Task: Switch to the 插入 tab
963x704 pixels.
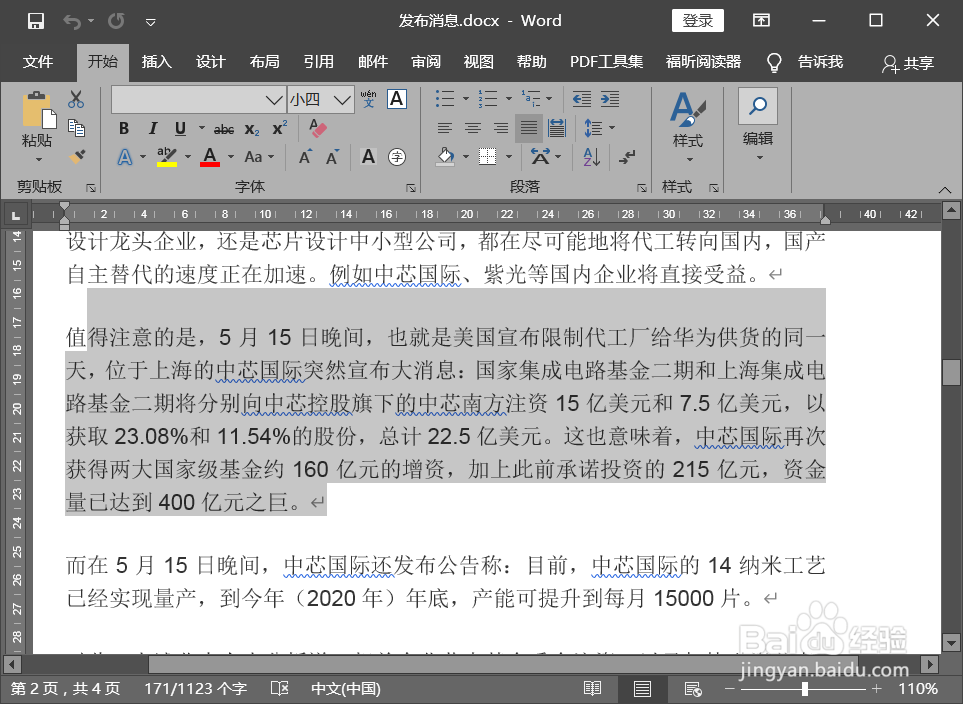Action: click(x=157, y=62)
